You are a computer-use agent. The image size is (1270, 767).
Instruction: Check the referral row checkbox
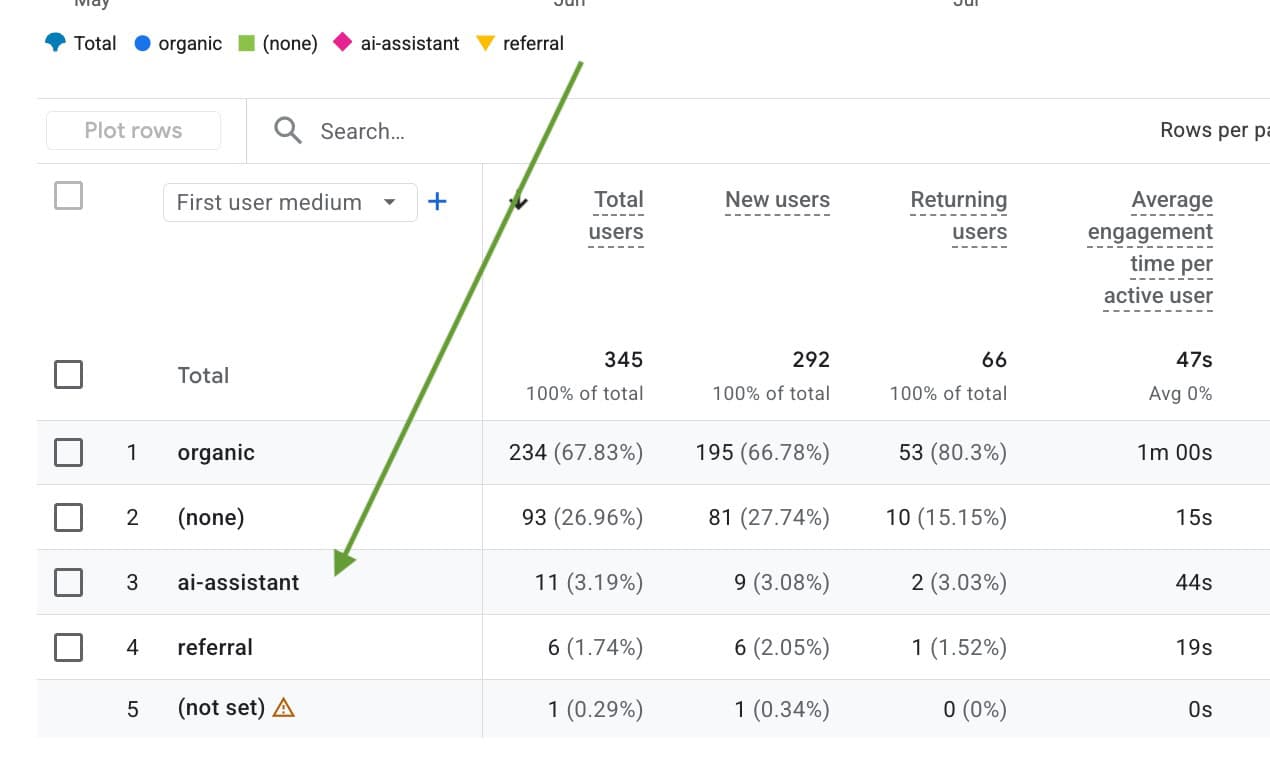pyautogui.click(x=68, y=647)
